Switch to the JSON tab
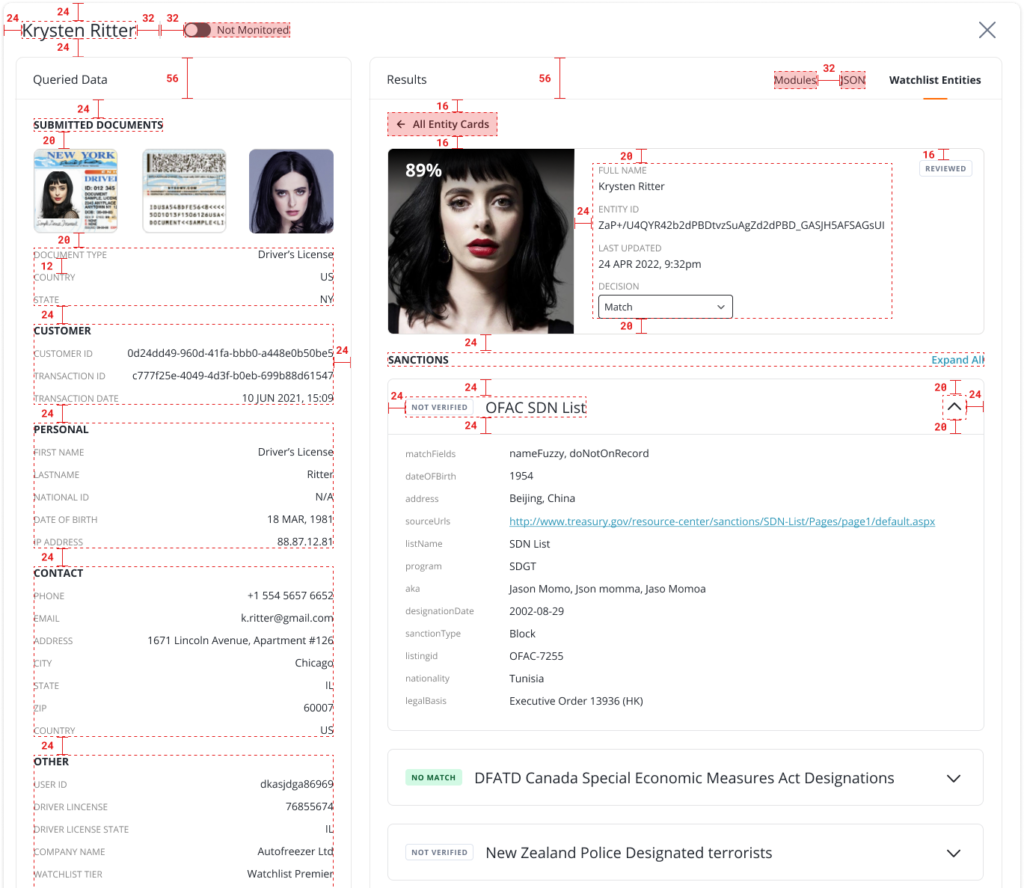Screen dimensions: 1024x888 [851, 80]
